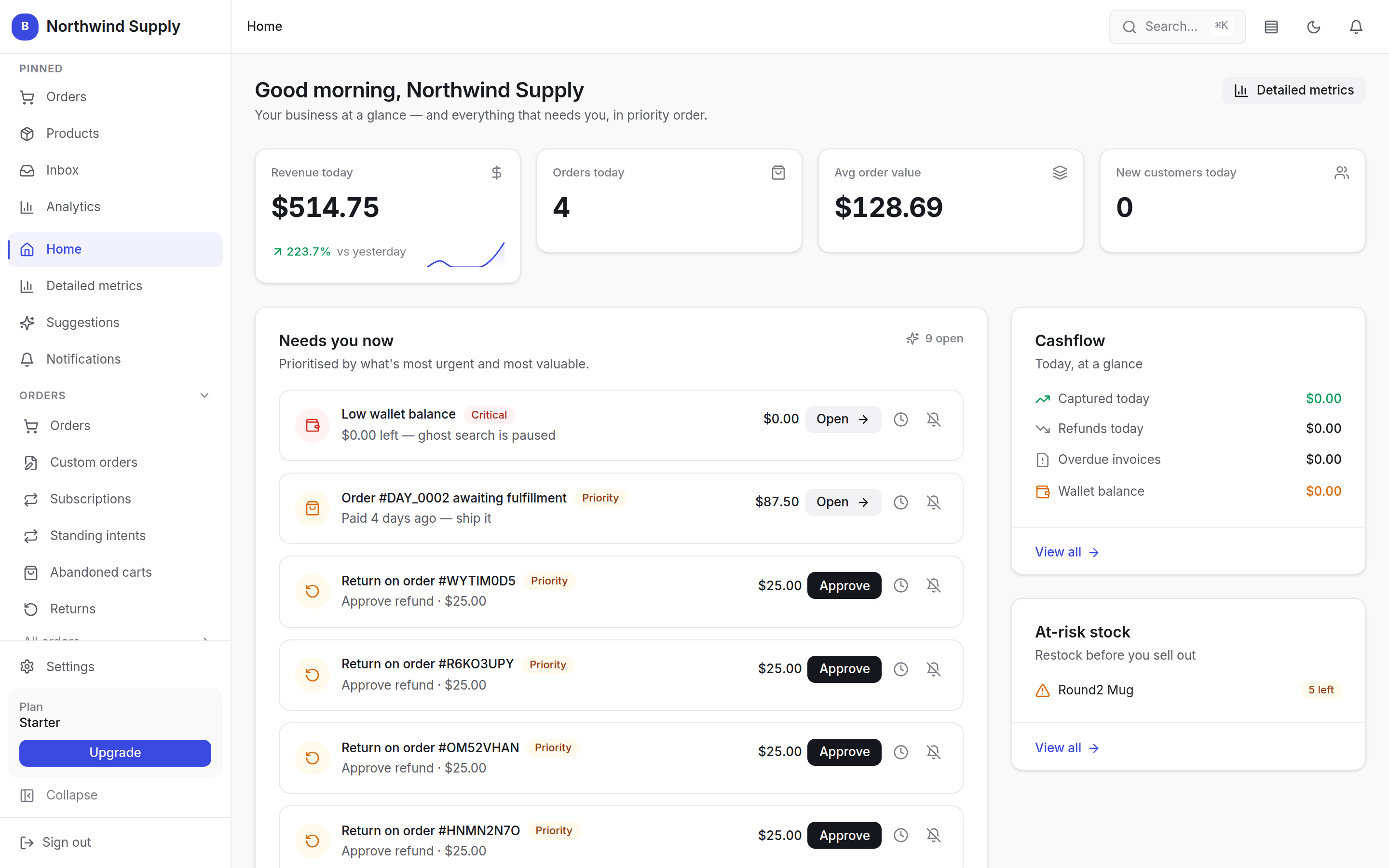Open the layout list icon in header
The height and width of the screenshot is (868, 1389).
(x=1271, y=27)
